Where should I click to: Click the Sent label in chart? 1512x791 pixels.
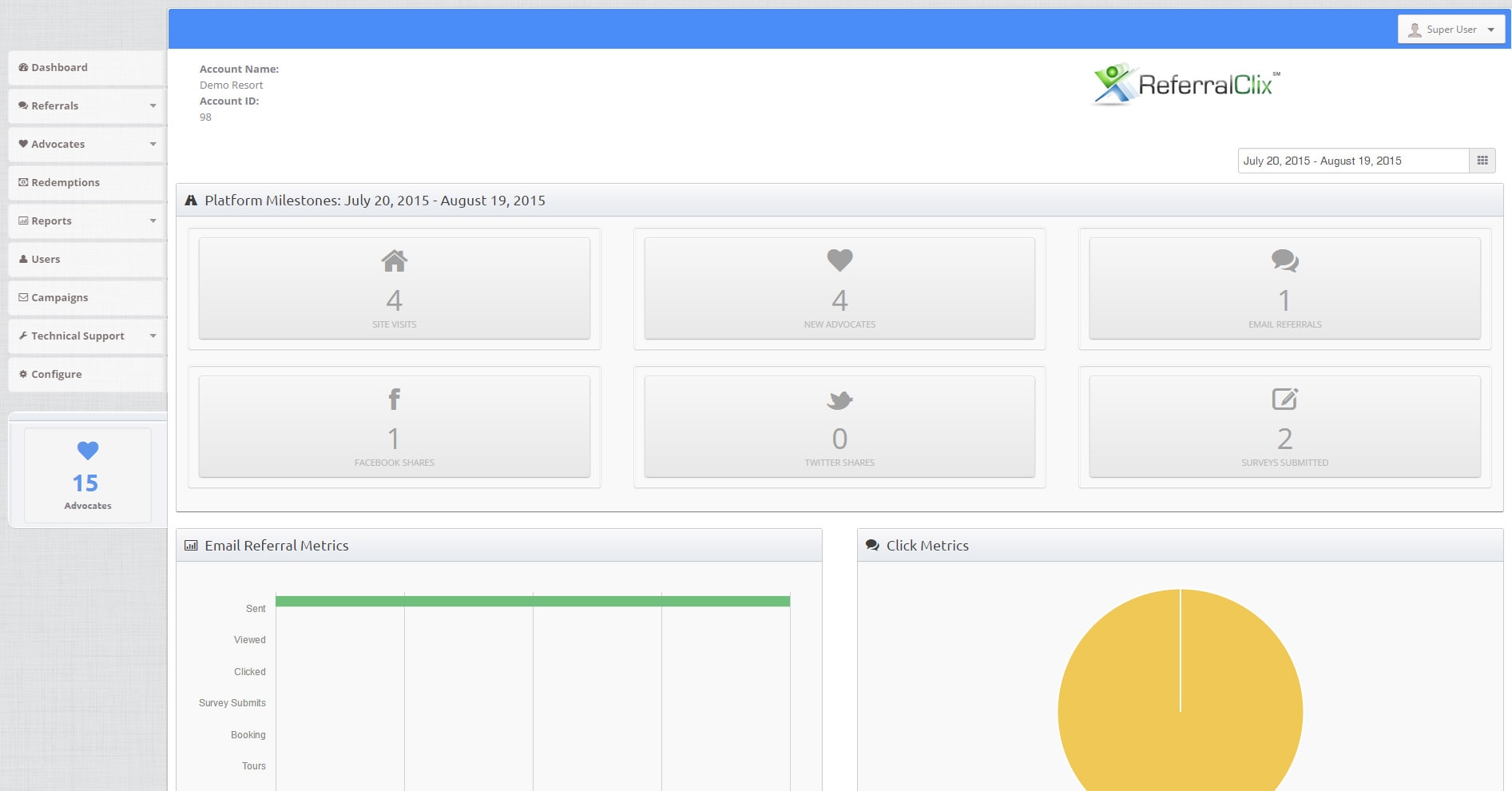click(256, 609)
